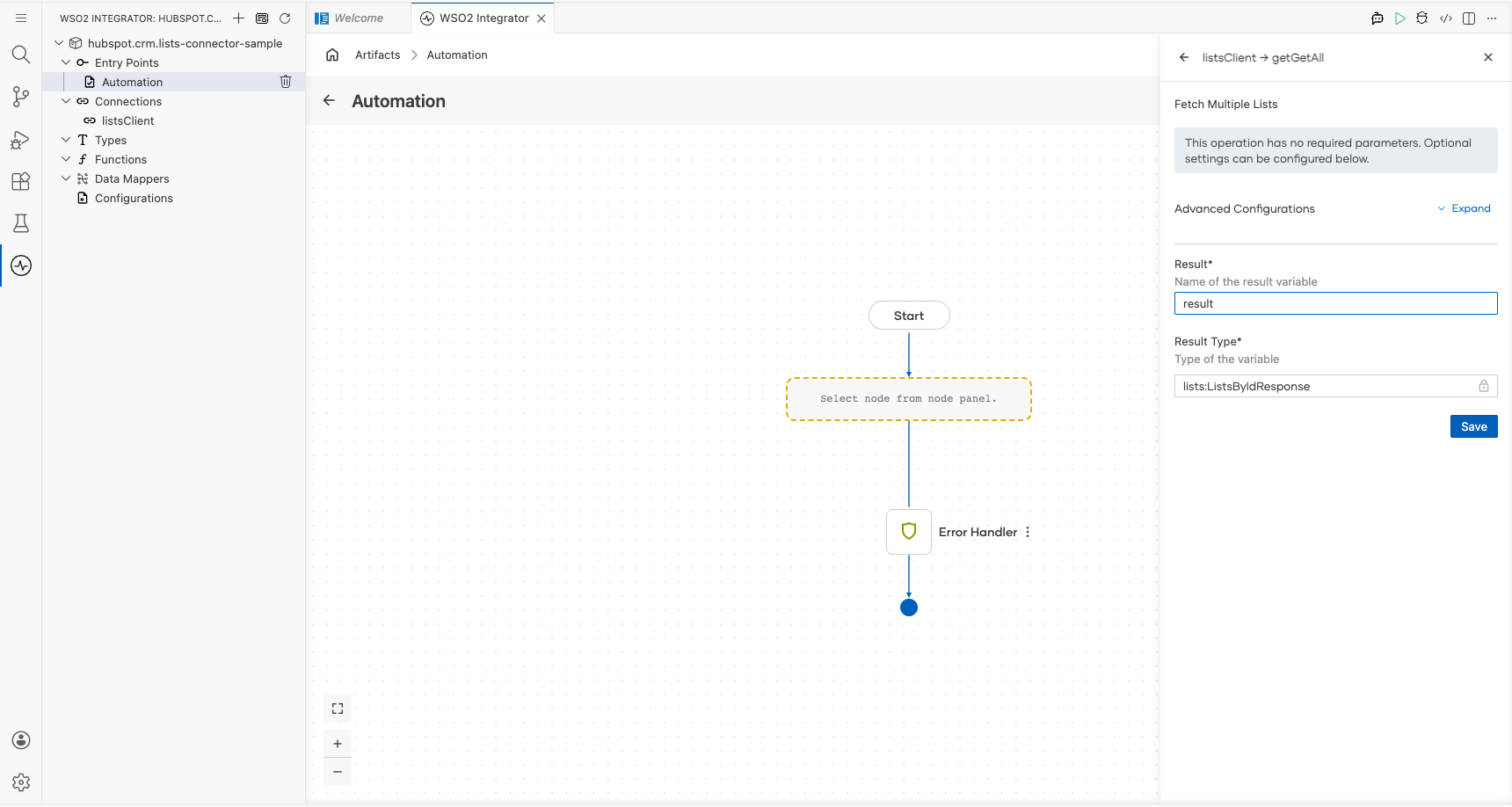Zoom in on the diagram

pyautogui.click(x=338, y=744)
